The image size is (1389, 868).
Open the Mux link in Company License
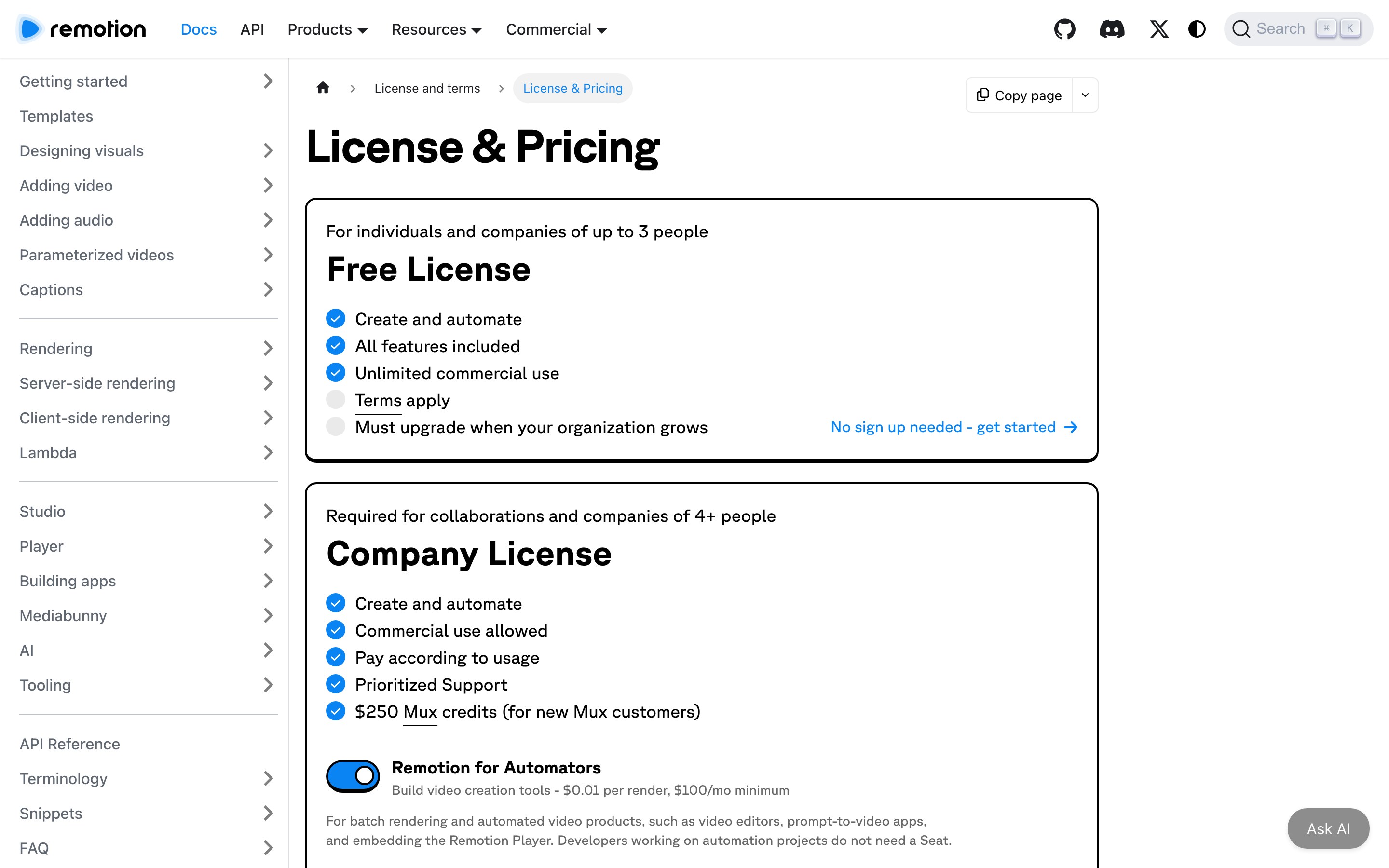click(x=420, y=712)
